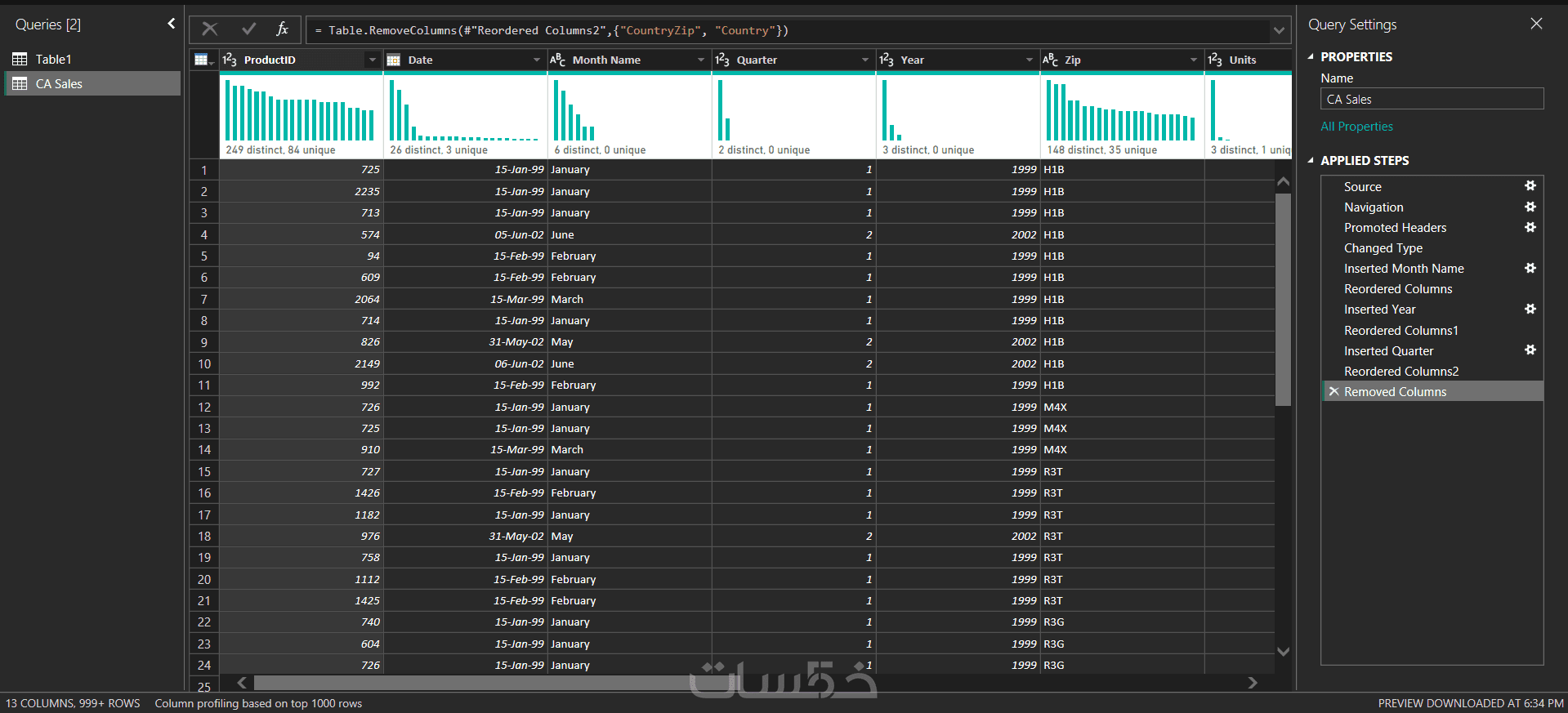Click the query Name input field
This screenshot has width=1568, height=713.
pos(1432,99)
